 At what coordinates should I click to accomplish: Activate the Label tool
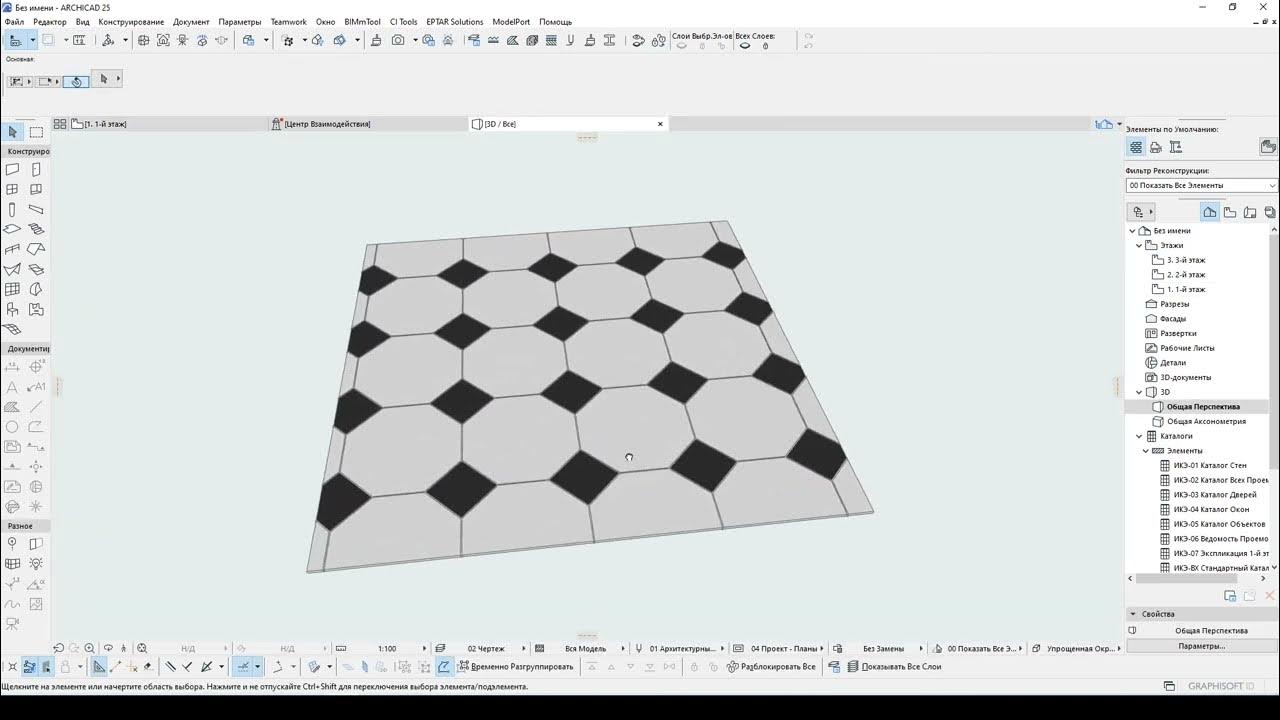pyautogui.click(x=36, y=387)
